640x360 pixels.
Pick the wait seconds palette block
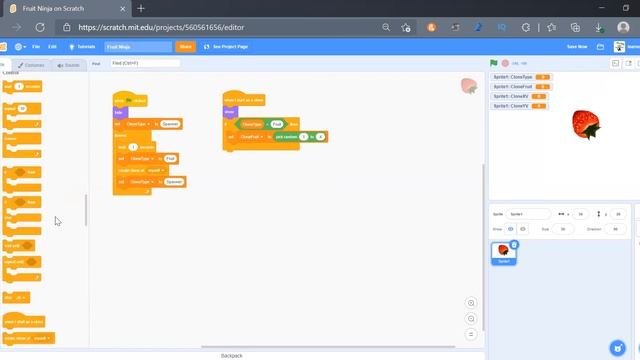point(22,87)
